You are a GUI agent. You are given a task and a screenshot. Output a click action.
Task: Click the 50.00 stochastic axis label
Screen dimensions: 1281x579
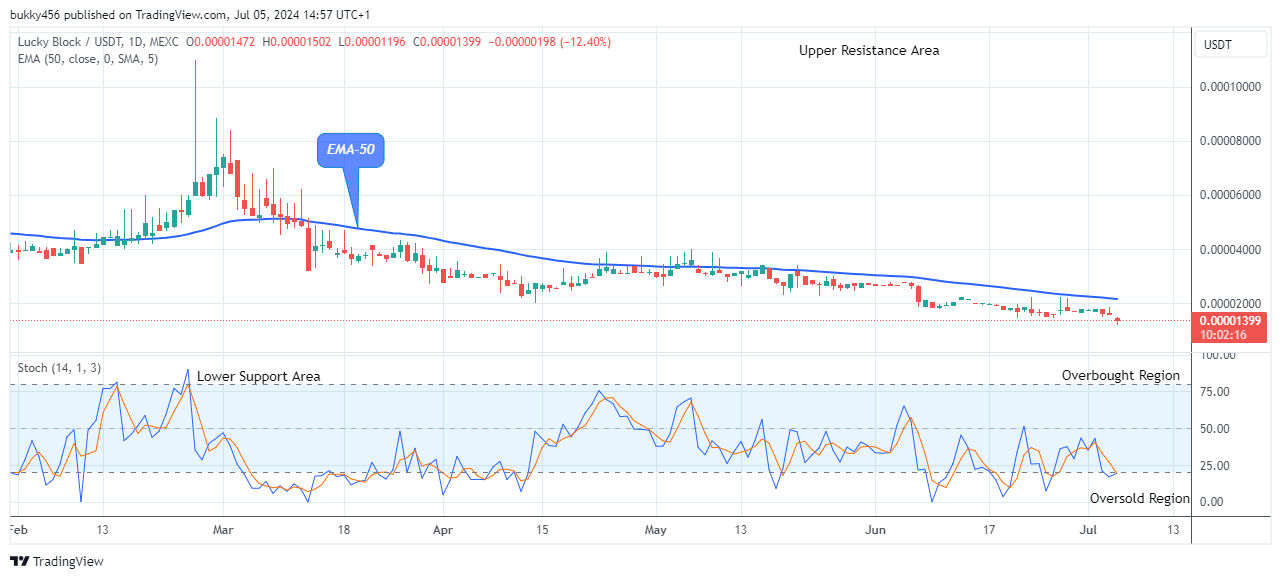pos(1215,429)
